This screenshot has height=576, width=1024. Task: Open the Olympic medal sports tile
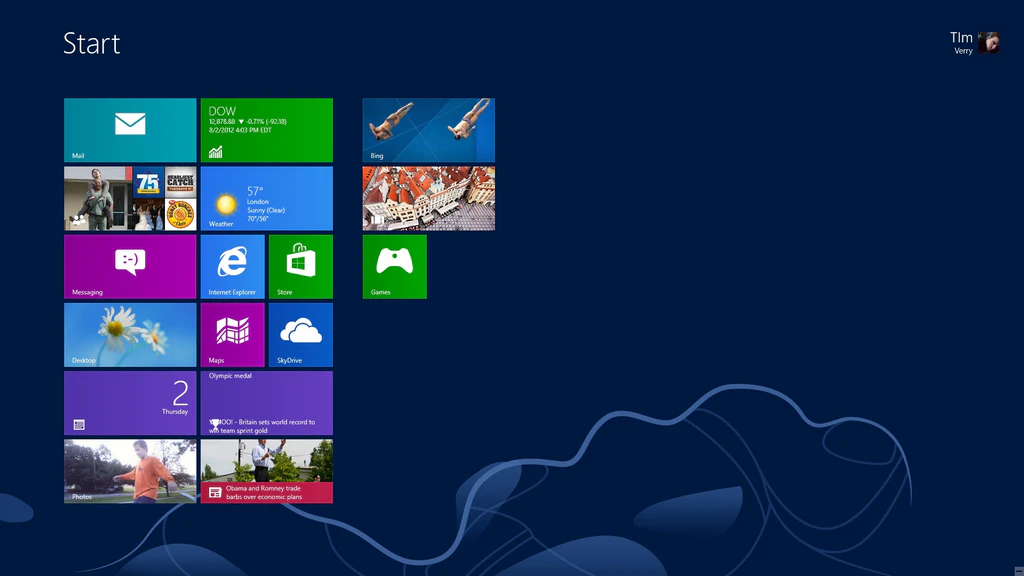(x=266, y=402)
